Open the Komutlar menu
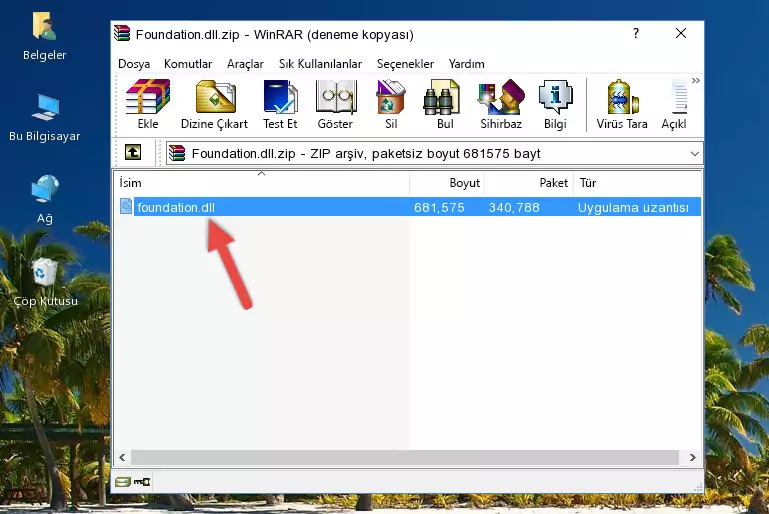 click(188, 64)
